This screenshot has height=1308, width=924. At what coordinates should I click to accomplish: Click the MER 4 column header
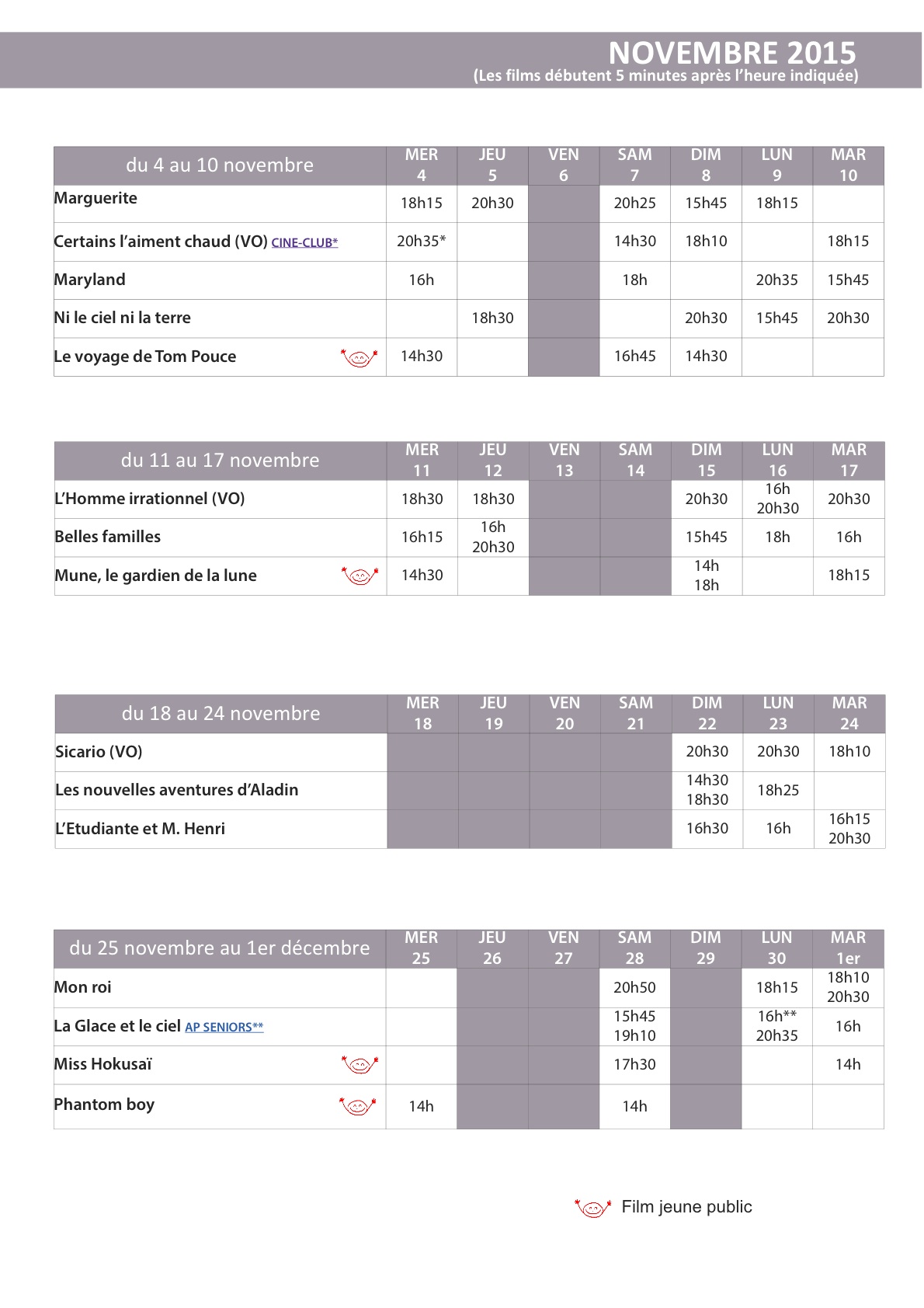[422, 165]
